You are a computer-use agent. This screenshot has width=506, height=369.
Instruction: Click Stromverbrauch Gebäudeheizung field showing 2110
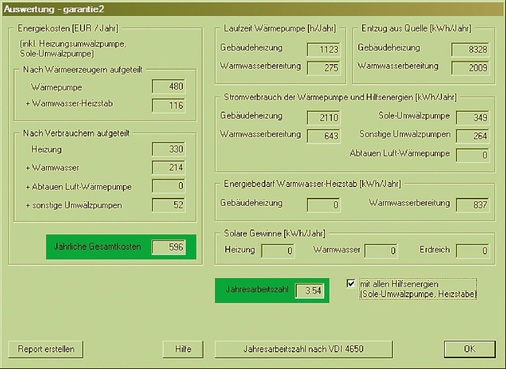pyautogui.click(x=323, y=118)
